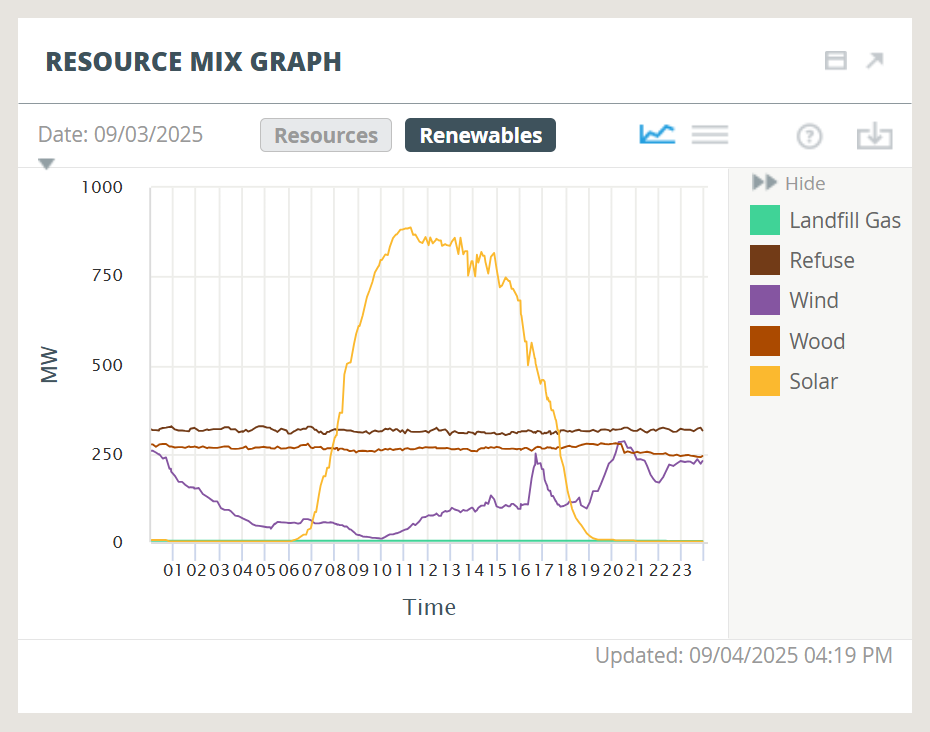Toggle Landfill Gas series in legend
Image resolution: width=930 pixels, height=732 pixels.
pos(844,220)
